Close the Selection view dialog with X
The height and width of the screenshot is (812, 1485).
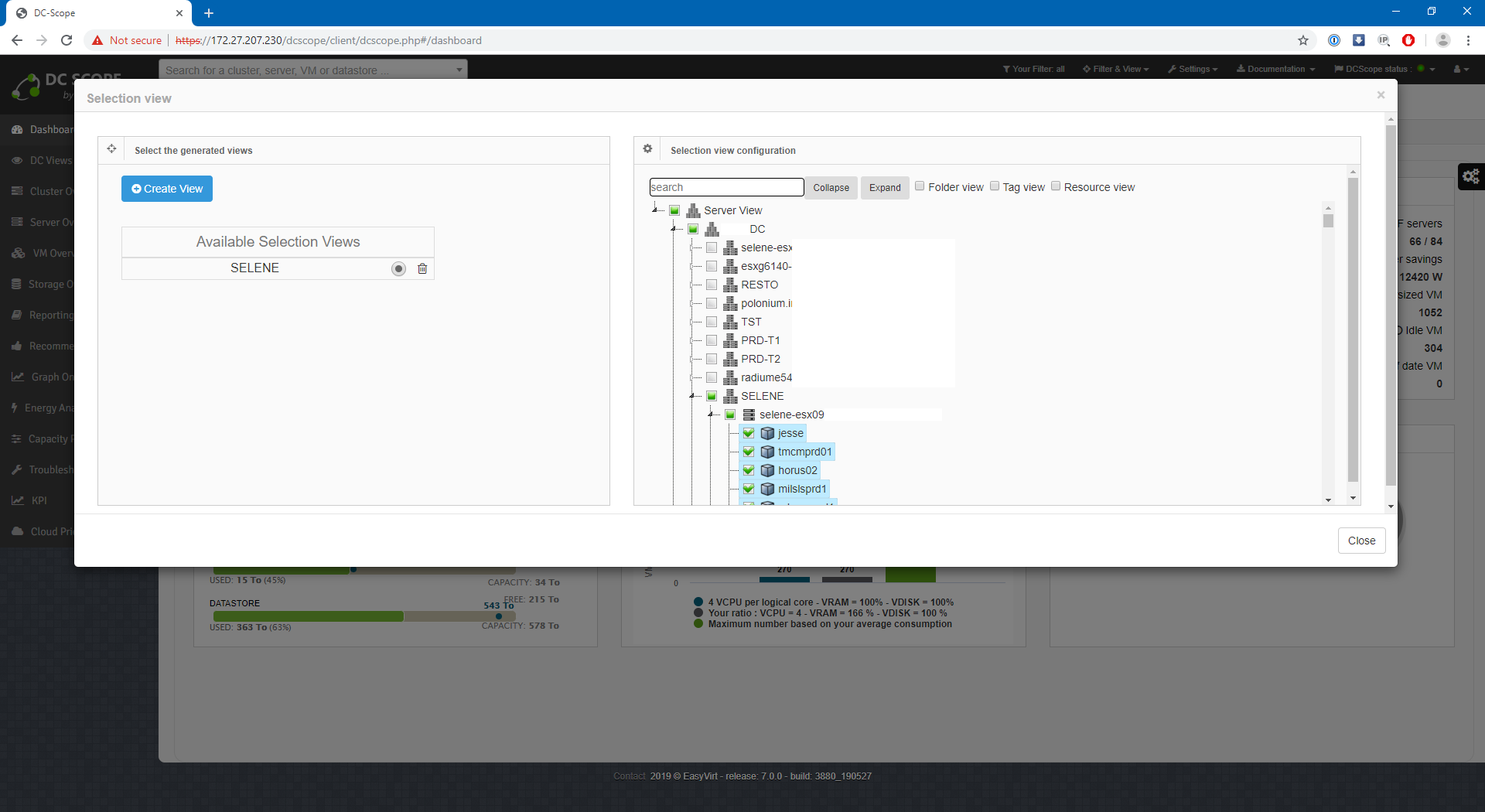click(1381, 95)
